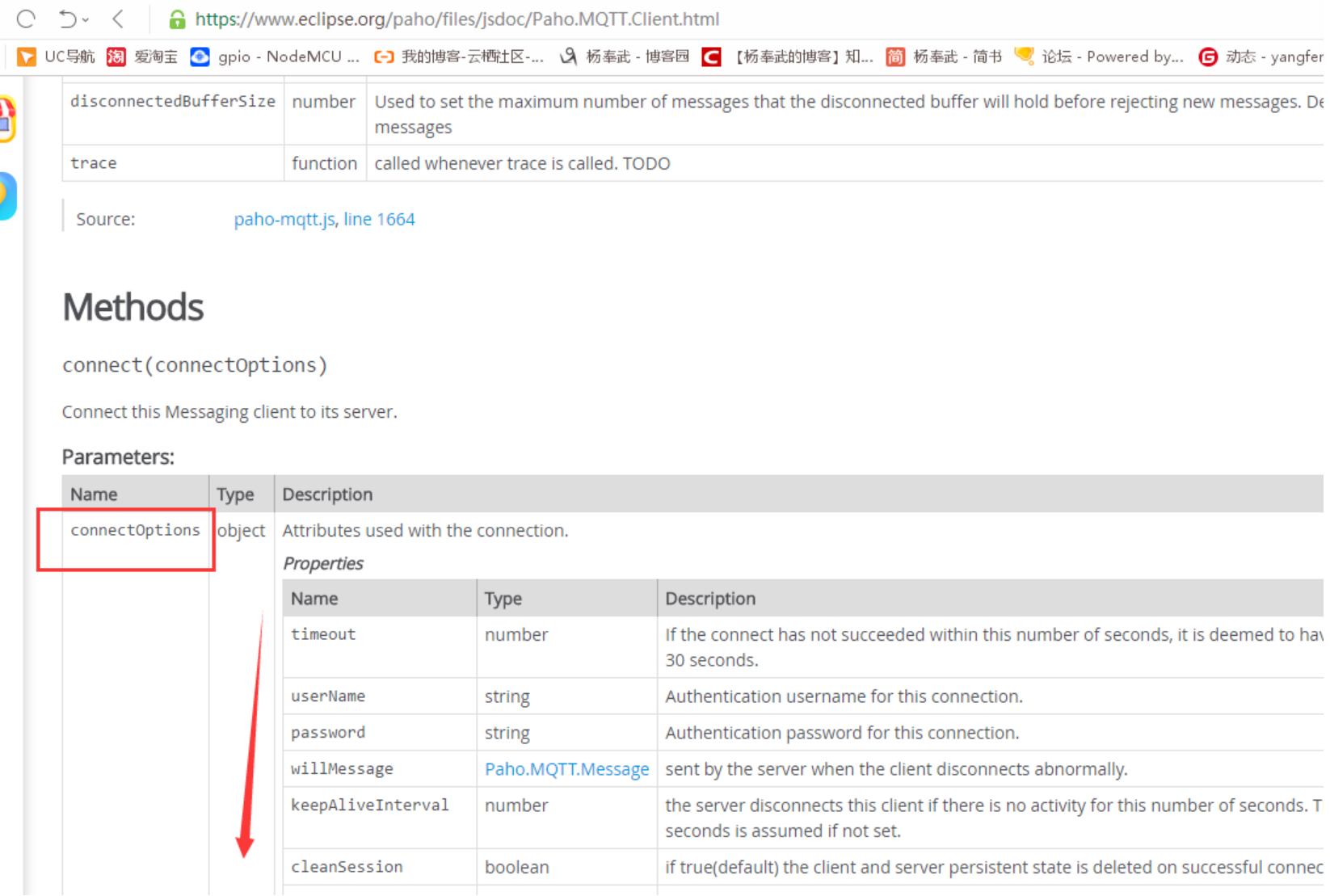This screenshot has height=896, width=1330.
Task: Click the connect(connectOptions) method heading
Action: pos(195,365)
